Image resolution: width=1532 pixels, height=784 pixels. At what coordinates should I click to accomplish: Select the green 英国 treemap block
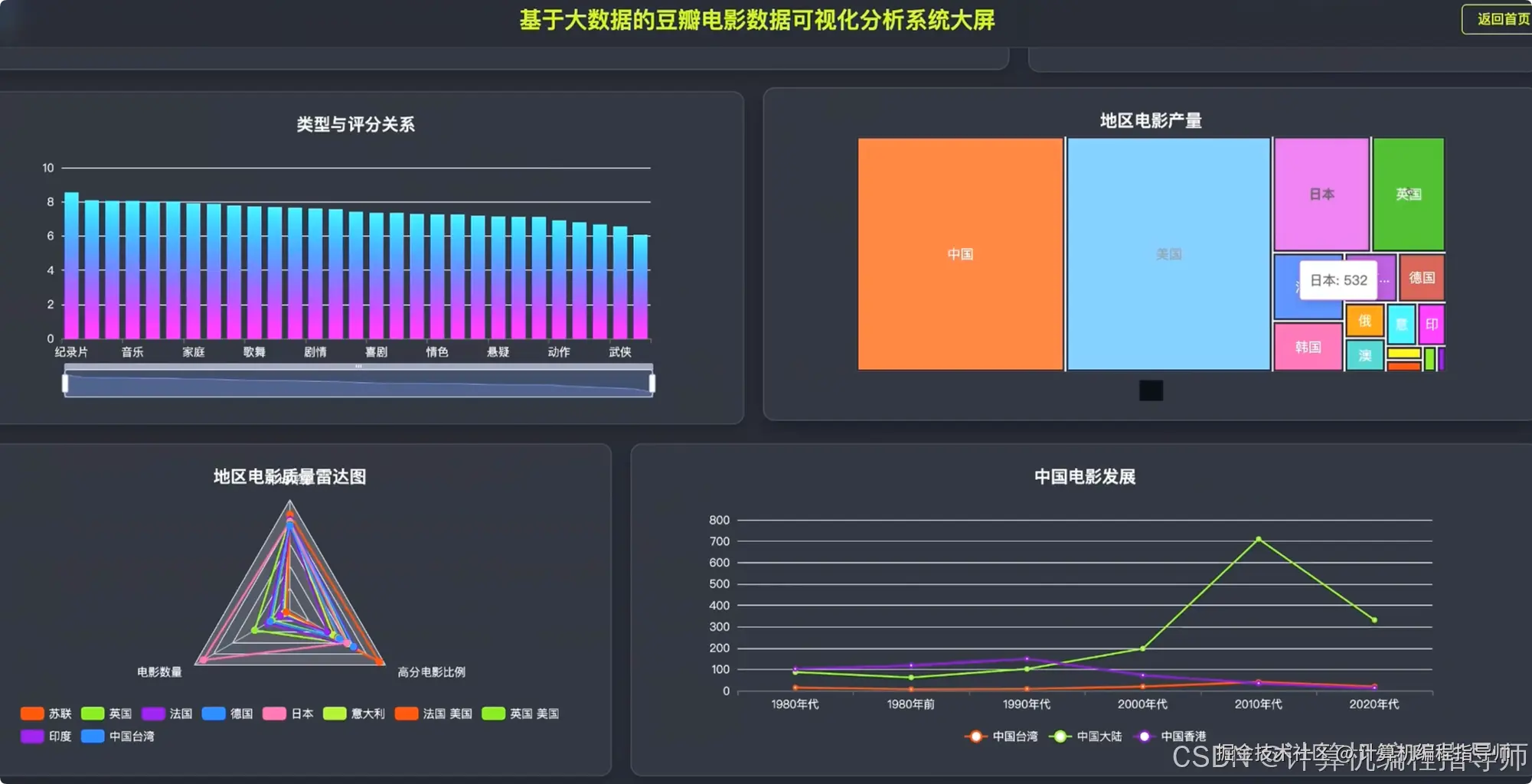click(x=1408, y=194)
